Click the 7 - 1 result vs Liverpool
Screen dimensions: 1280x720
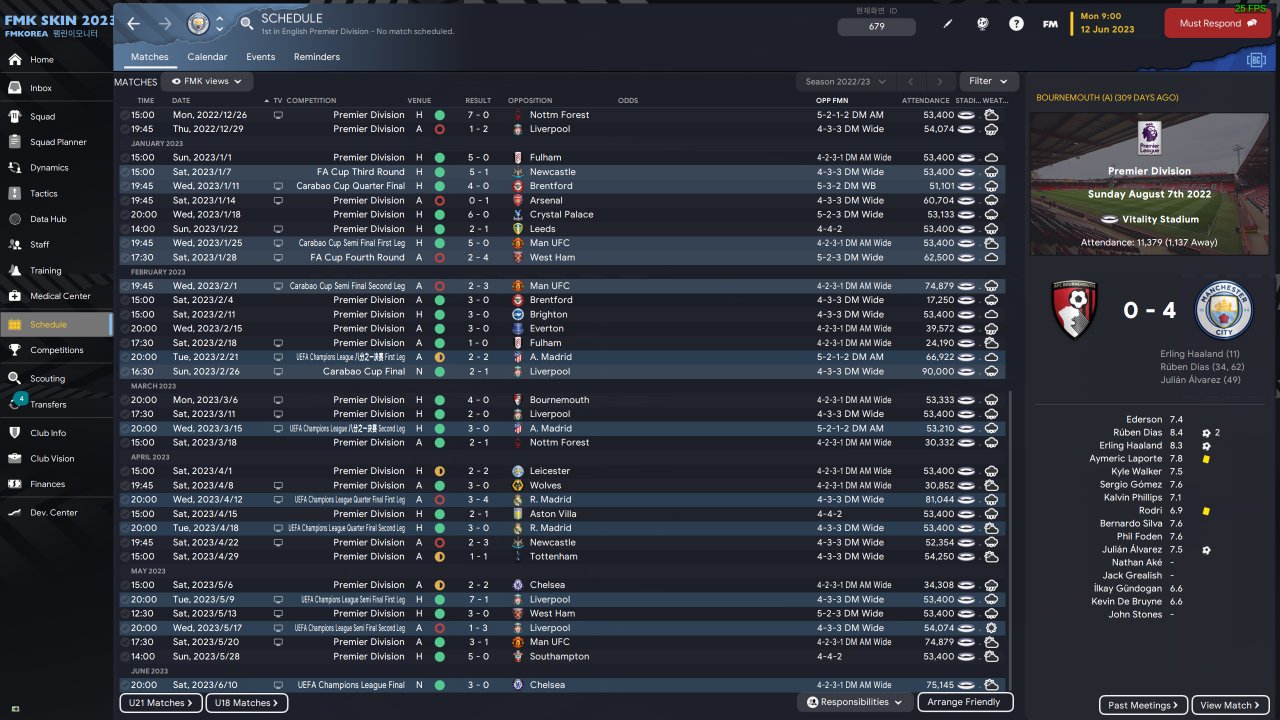pos(478,599)
